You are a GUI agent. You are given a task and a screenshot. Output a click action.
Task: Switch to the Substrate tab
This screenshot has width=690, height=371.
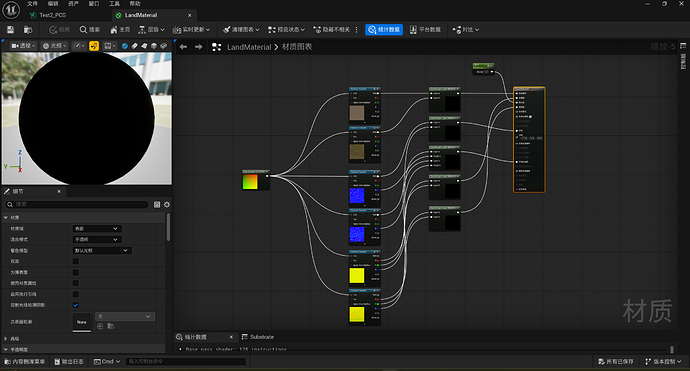point(258,337)
